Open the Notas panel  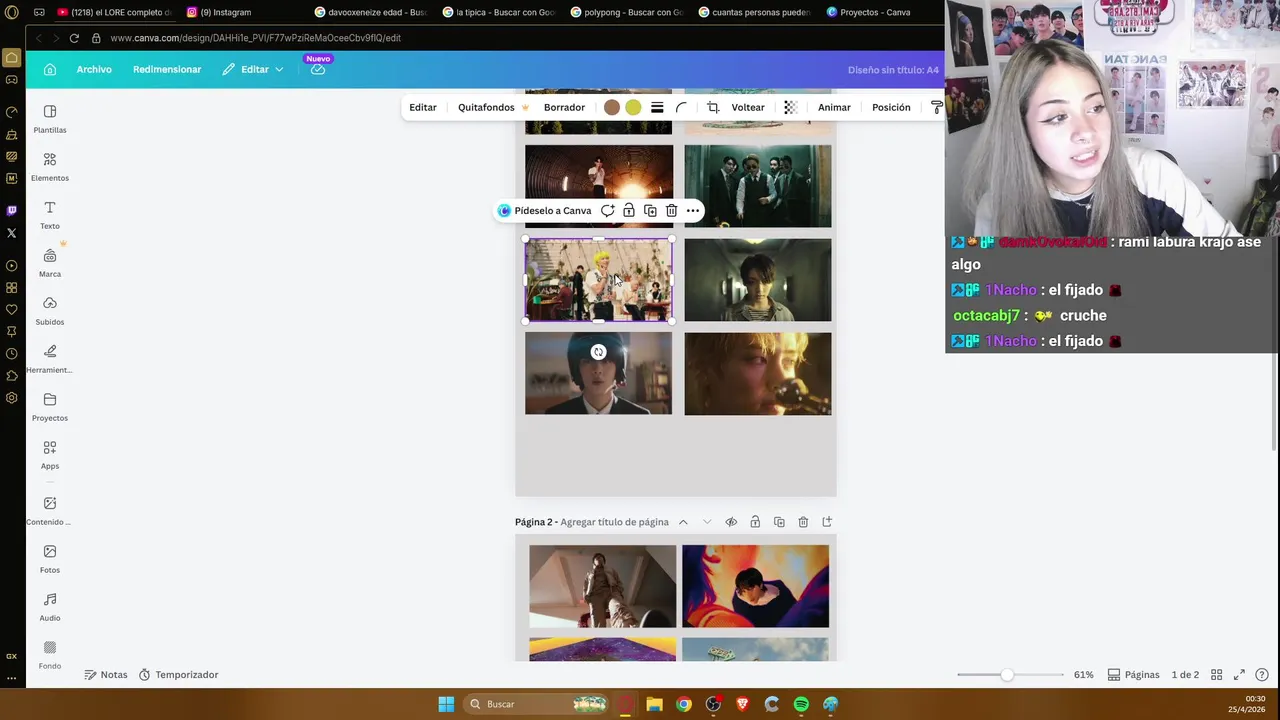point(106,675)
